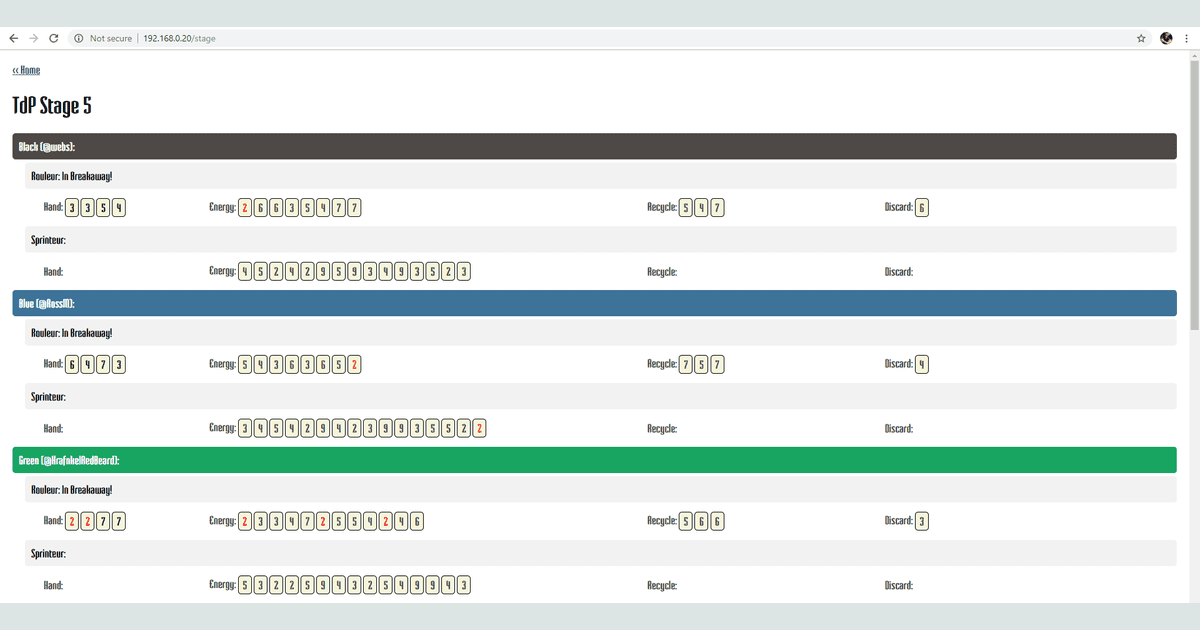Select the Green Rouleur discard card 3
1200x630 pixels.
pyautogui.click(x=922, y=521)
